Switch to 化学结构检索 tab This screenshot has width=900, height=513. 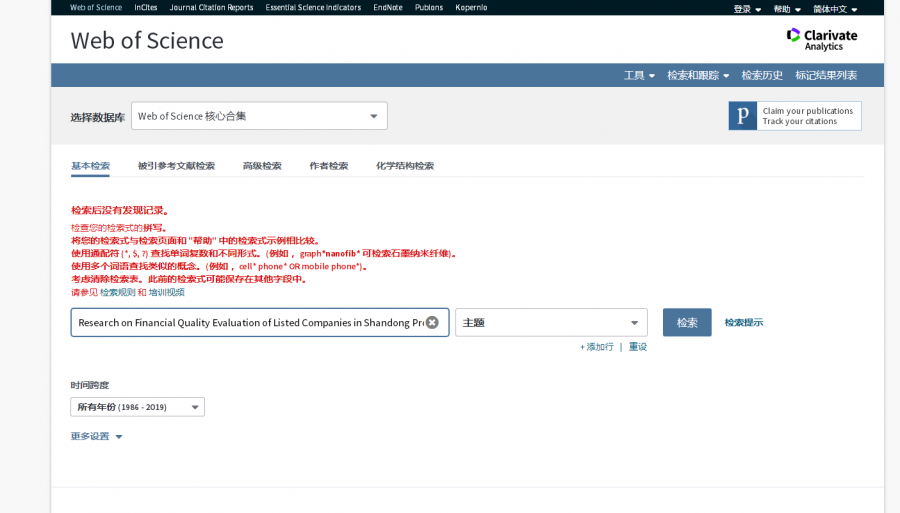pos(405,166)
